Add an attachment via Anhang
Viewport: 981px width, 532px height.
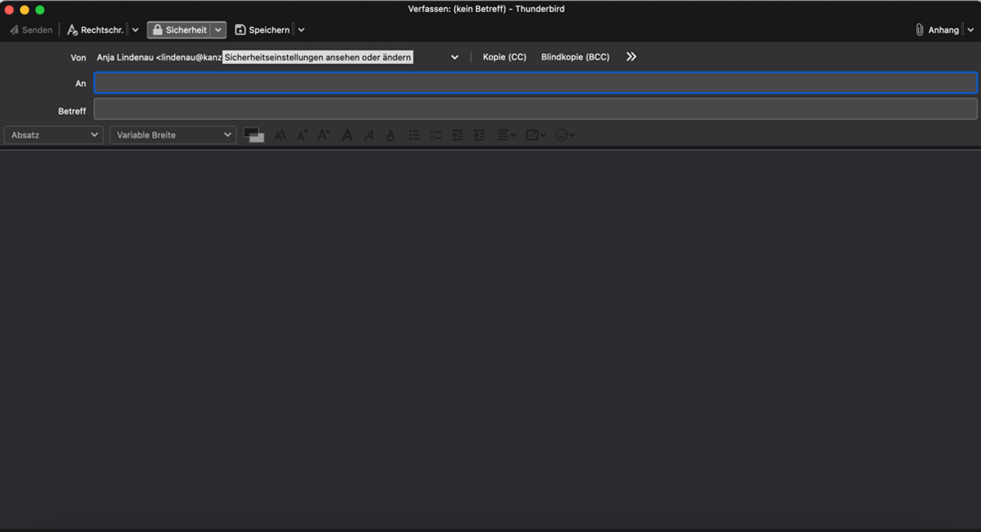coord(937,30)
